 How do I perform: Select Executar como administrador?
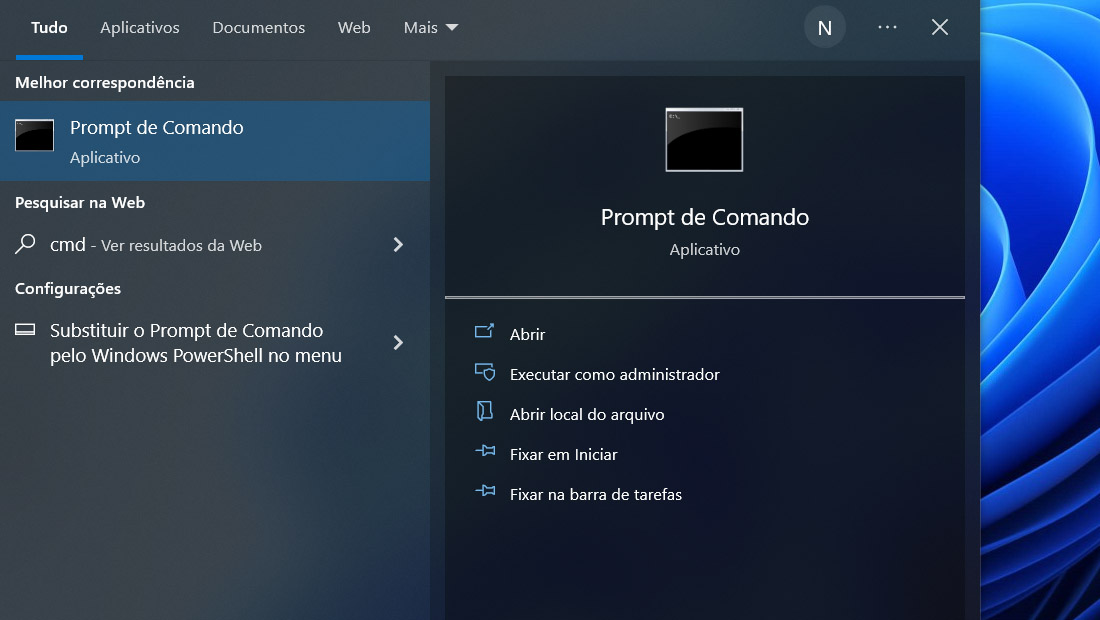tap(615, 375)
